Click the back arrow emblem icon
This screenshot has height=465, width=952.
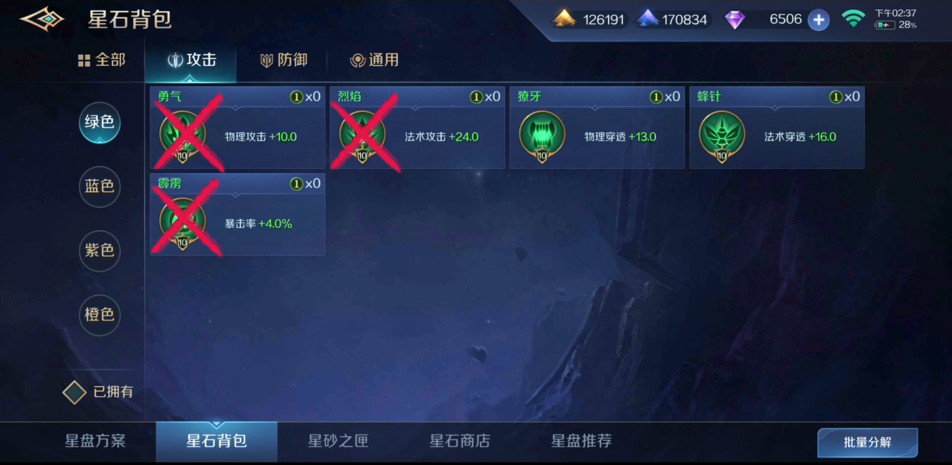tap(42, 19)
